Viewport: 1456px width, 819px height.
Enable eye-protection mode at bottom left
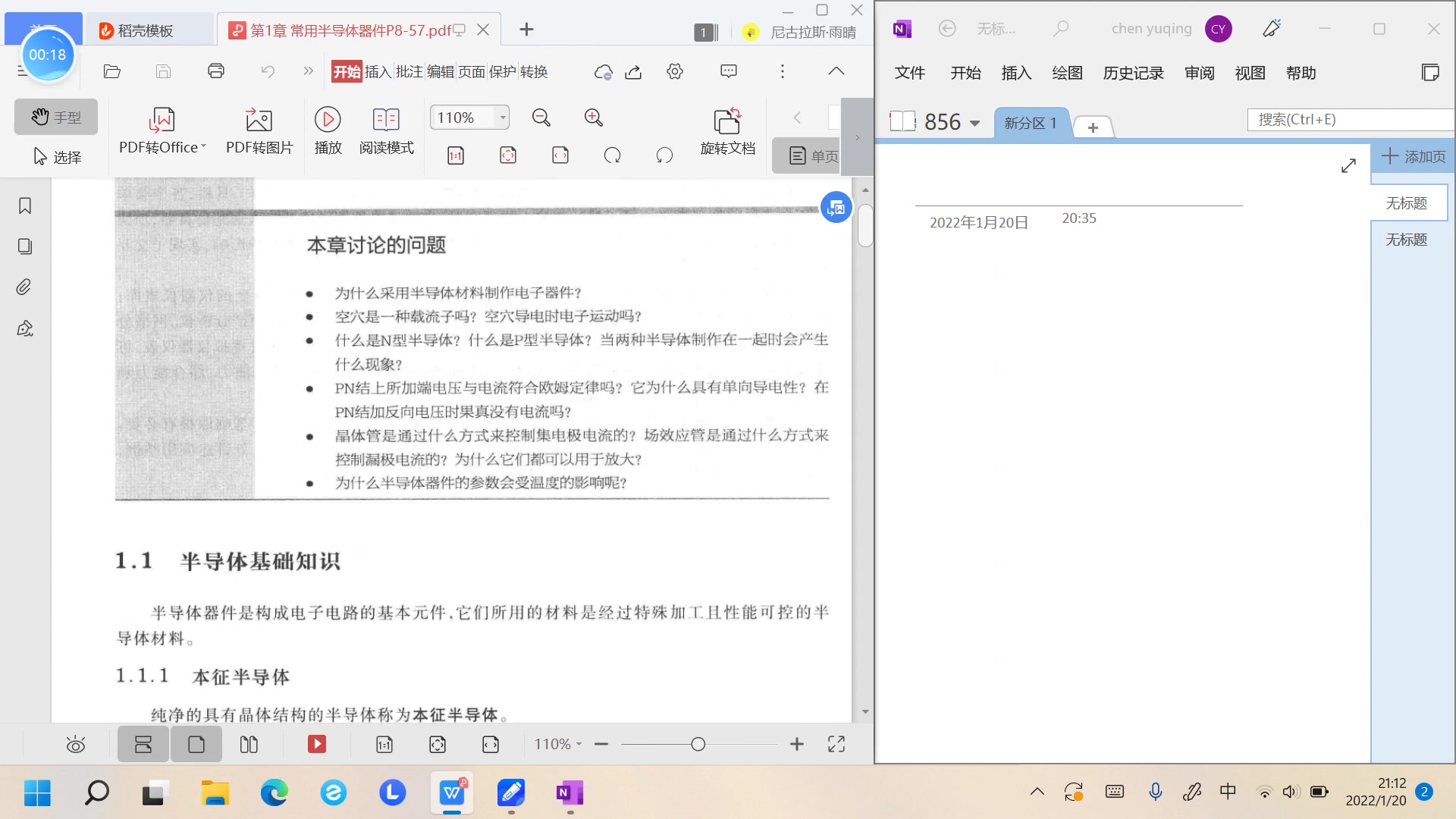[75, 744]
